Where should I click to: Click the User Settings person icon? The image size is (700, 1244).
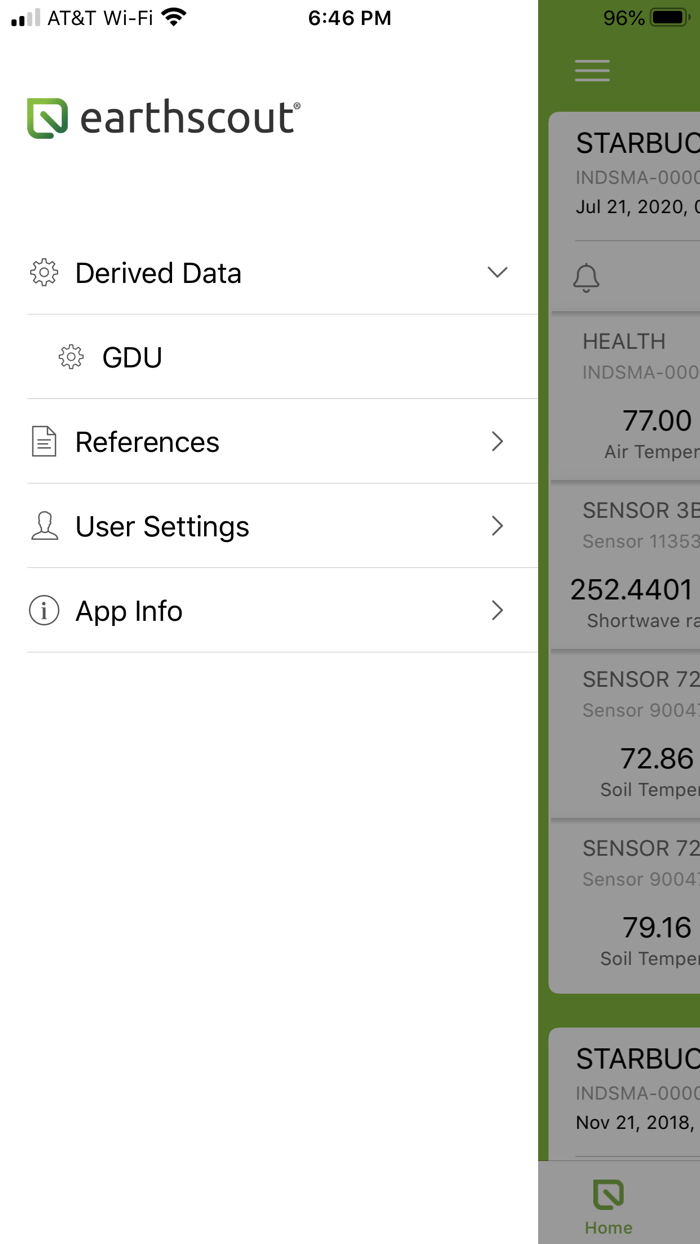coord(44,526)
